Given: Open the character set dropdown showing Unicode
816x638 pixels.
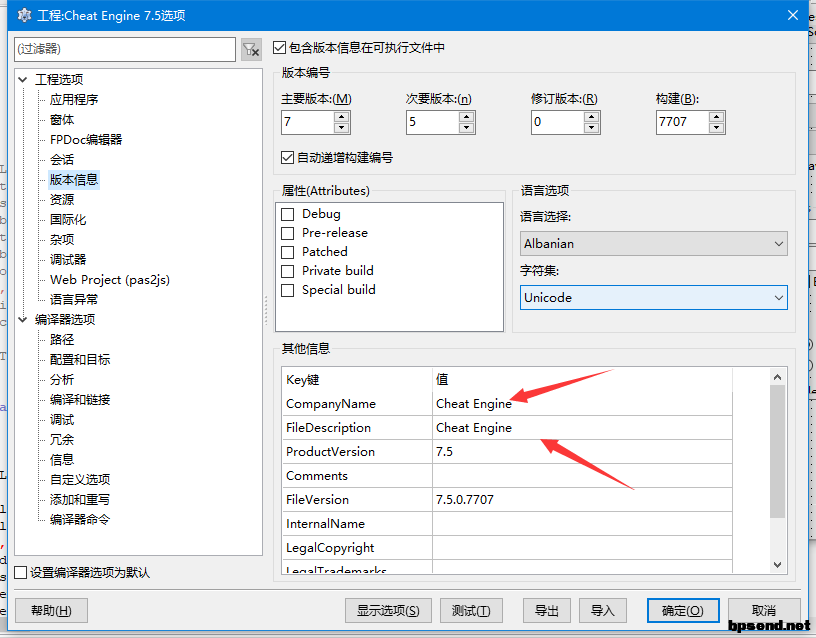Looking at the screenshot, I should pyautogui.click(x=654, y=298).
